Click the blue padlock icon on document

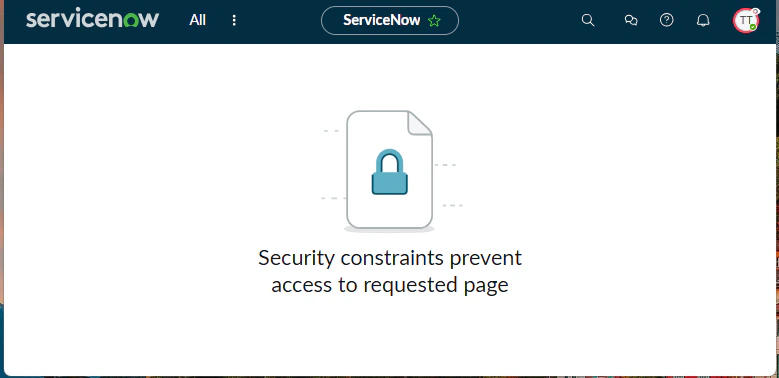point(390,172)
